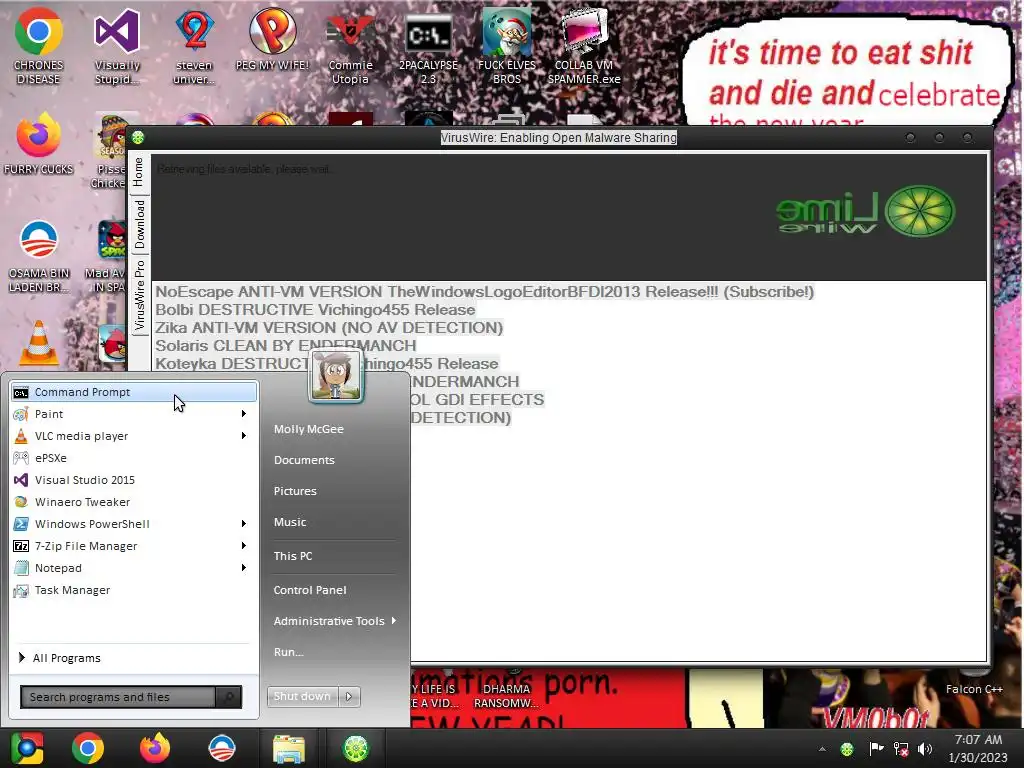Open Molly McGee user folder link
1024x768 pixels.
click(x=308, y=429)
